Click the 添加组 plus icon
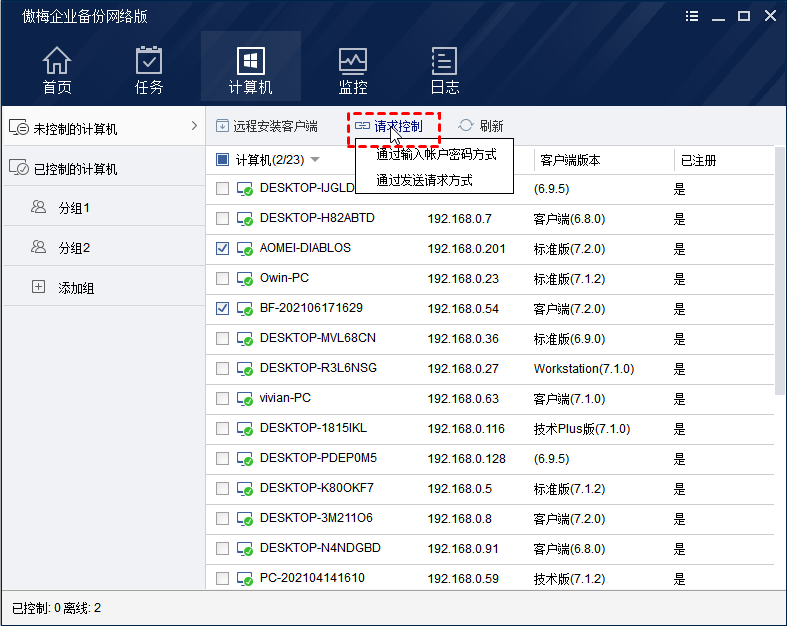787x626 pixels. click(39, 287)
